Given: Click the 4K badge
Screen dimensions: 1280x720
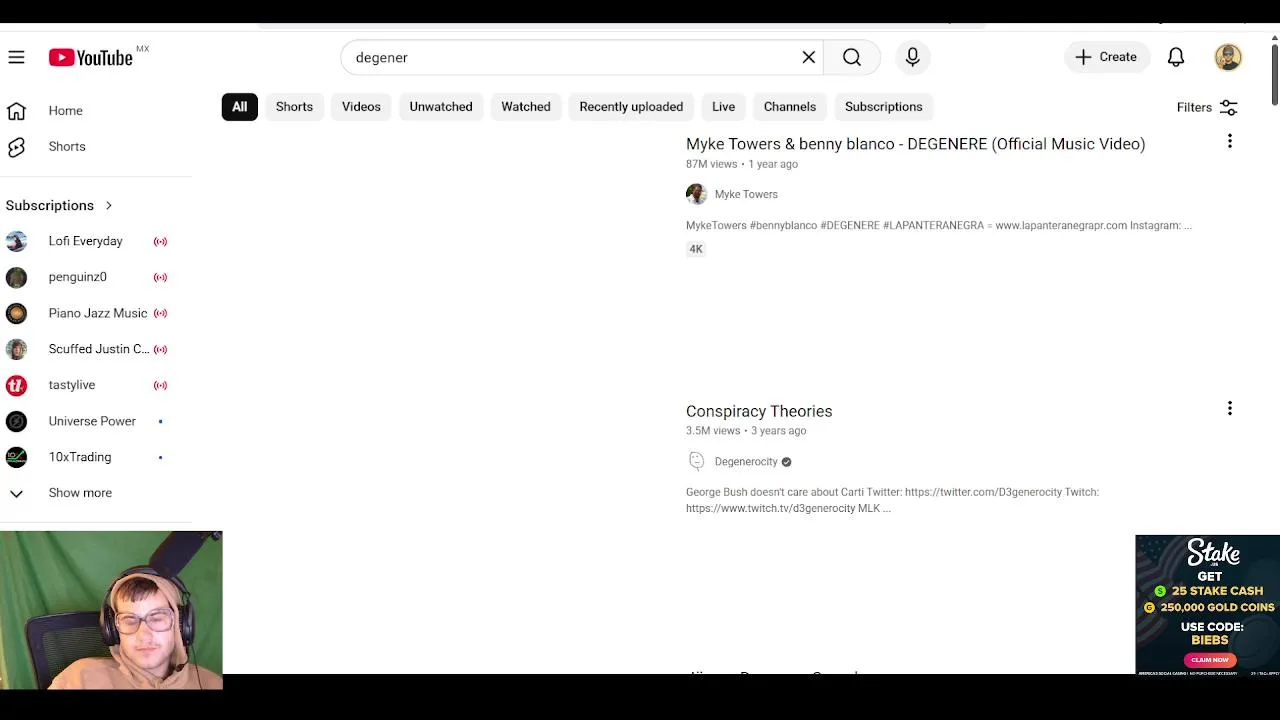Looking at the screenshot, I should (x=696, y=249).
